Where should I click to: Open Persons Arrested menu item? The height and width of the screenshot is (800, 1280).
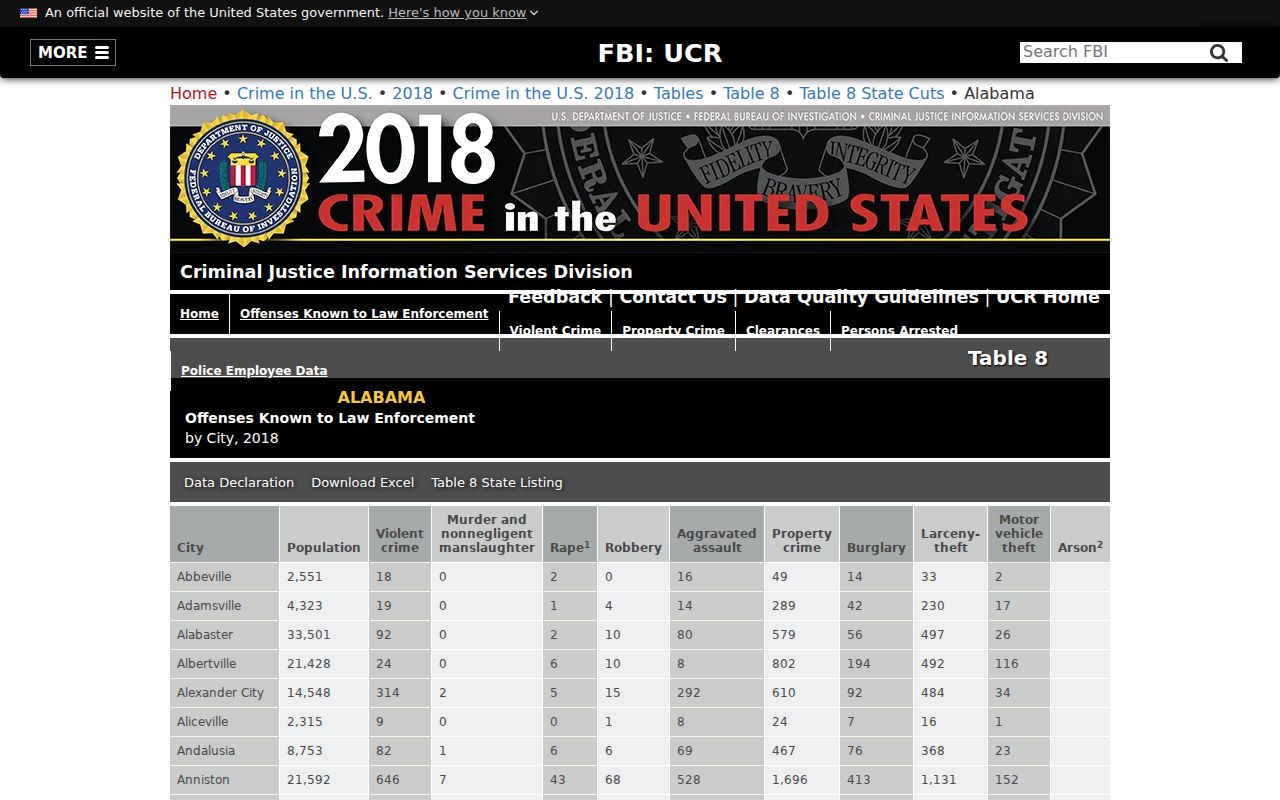(x=899, y=330)
